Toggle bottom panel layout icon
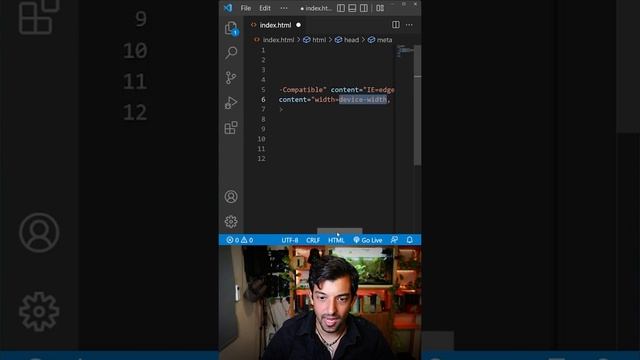The height and width of the screenshot is (360, 640). coord(352,8)
